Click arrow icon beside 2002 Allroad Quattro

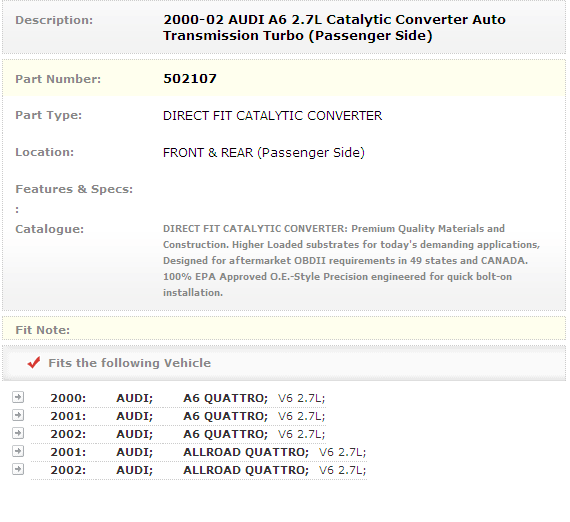point(18,469)
